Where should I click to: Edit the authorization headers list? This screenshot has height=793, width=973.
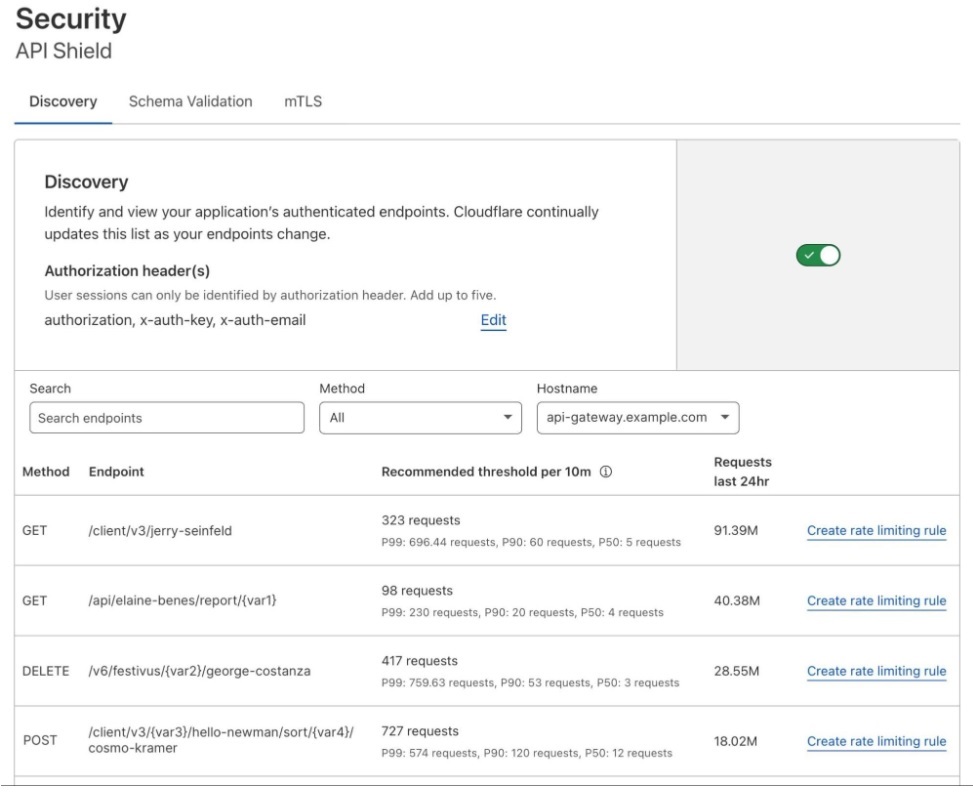[492, 320]
